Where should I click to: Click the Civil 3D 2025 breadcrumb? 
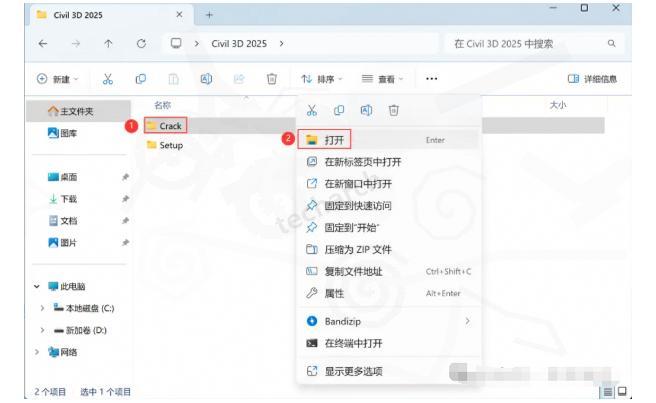(239, 44)
